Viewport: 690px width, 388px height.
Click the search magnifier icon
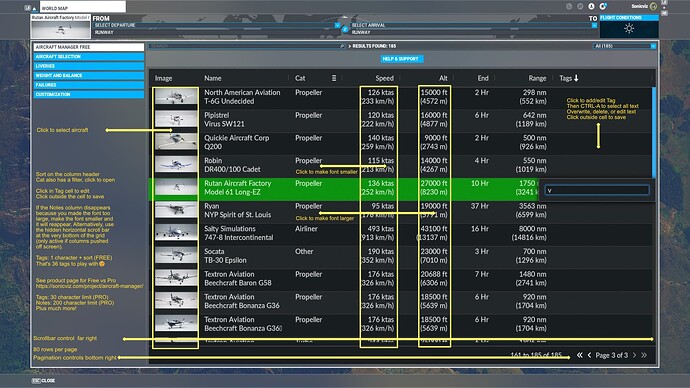click(x=342, y=46)
